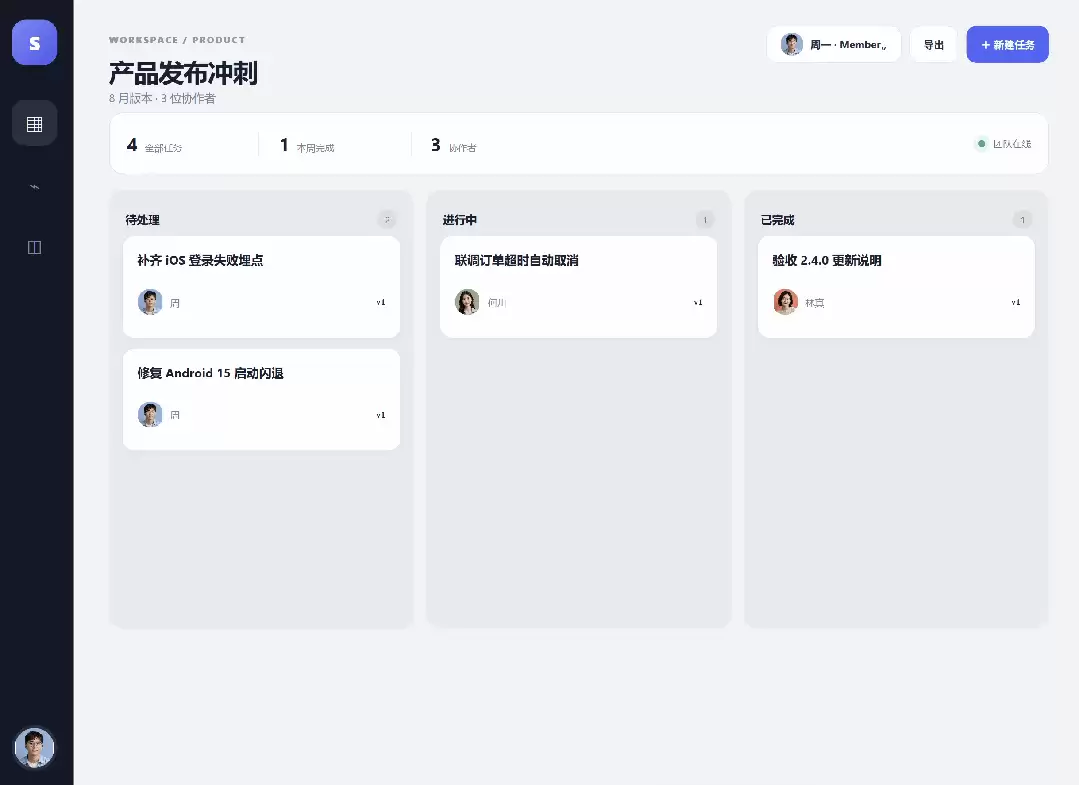The width and height of the screenshot is (1079, 785).
Task: Click the + 新建任务 button
Action: pyautogui.click(x=1007, y=45)
